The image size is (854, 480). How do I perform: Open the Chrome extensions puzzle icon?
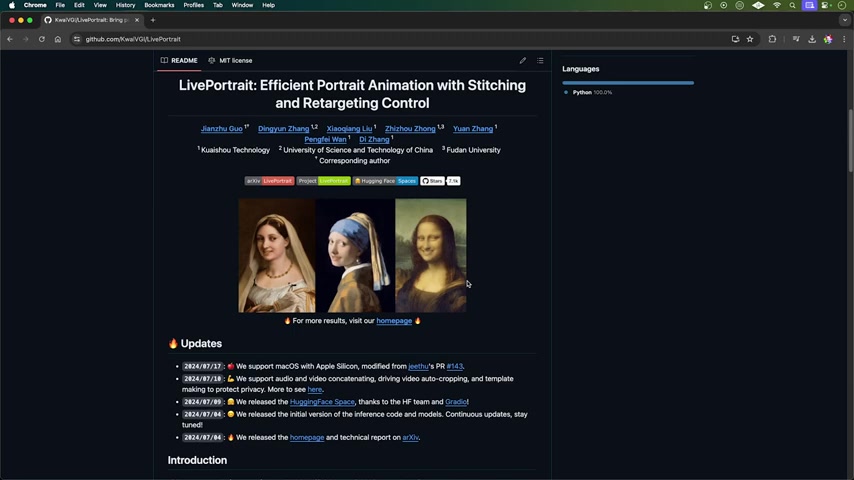772,39
